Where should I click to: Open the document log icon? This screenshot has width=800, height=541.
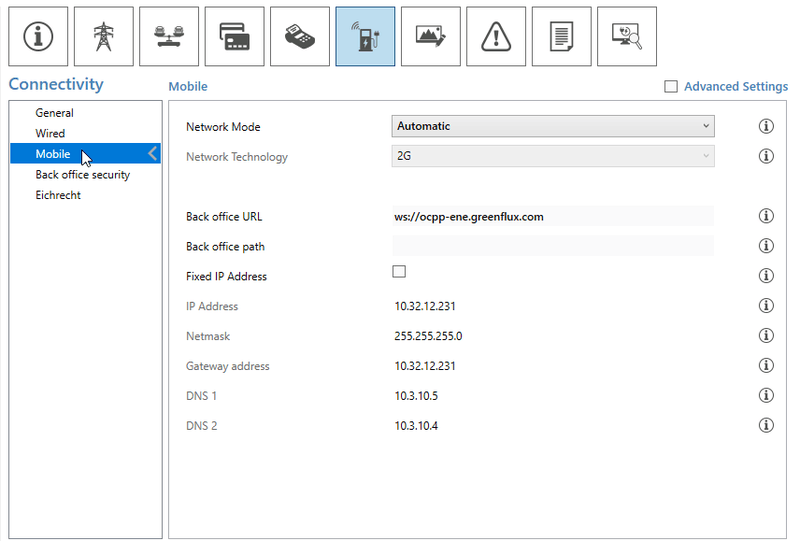pos(561,36)
